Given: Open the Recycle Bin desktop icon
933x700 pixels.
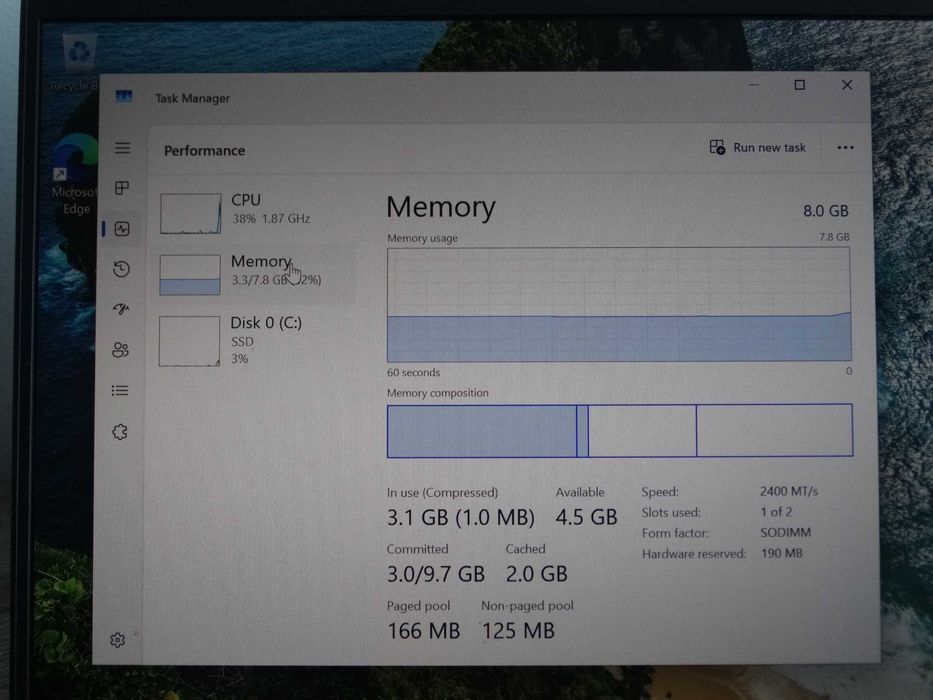Looking at the screenshot, I should click(77, 62).
